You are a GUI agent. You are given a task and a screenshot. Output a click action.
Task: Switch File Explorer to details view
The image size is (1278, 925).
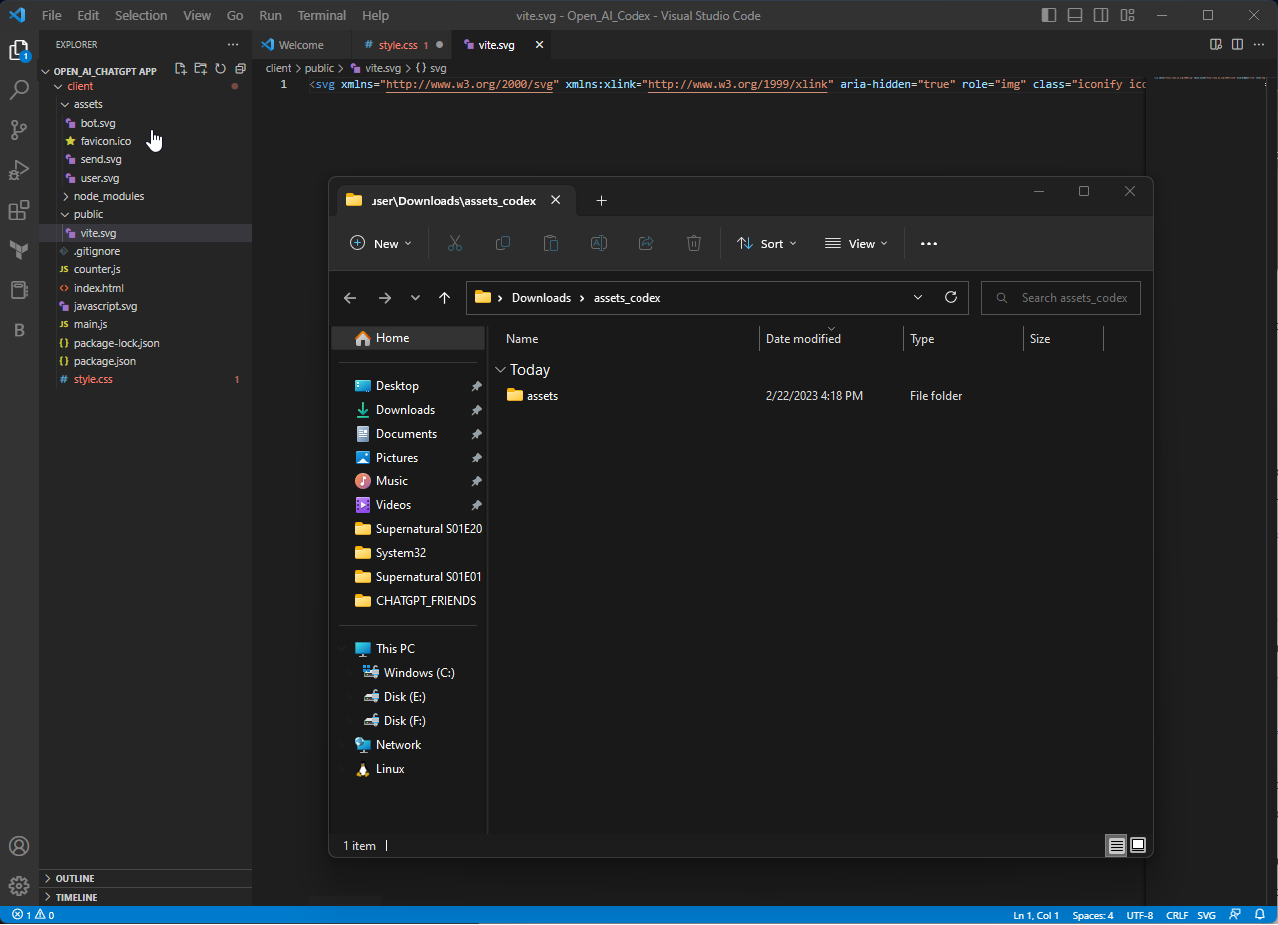1116,845
